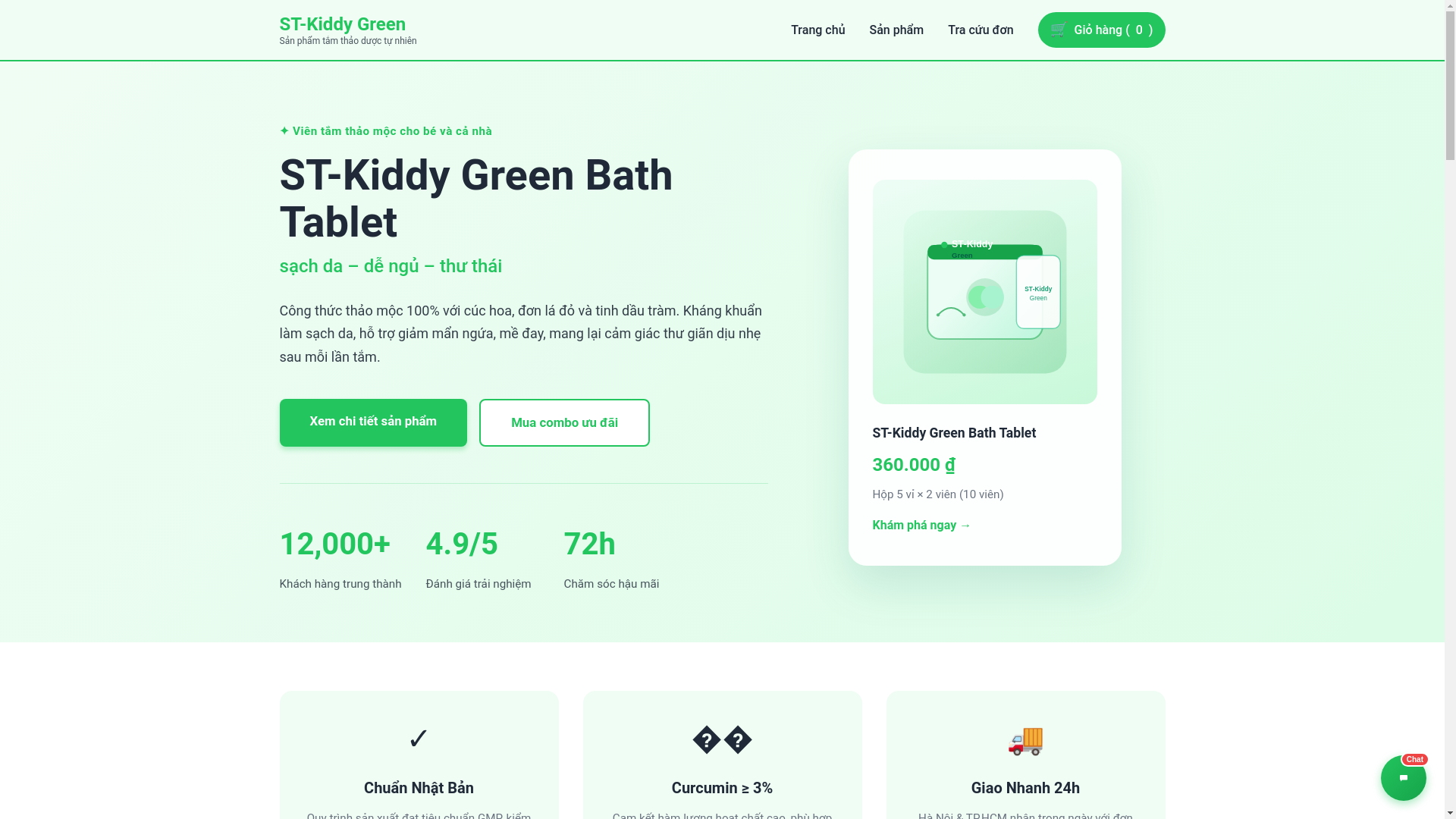Click the delivery truck icon
The height and width of the screenshot is (819, 1456).
(x=1025, y=741)
